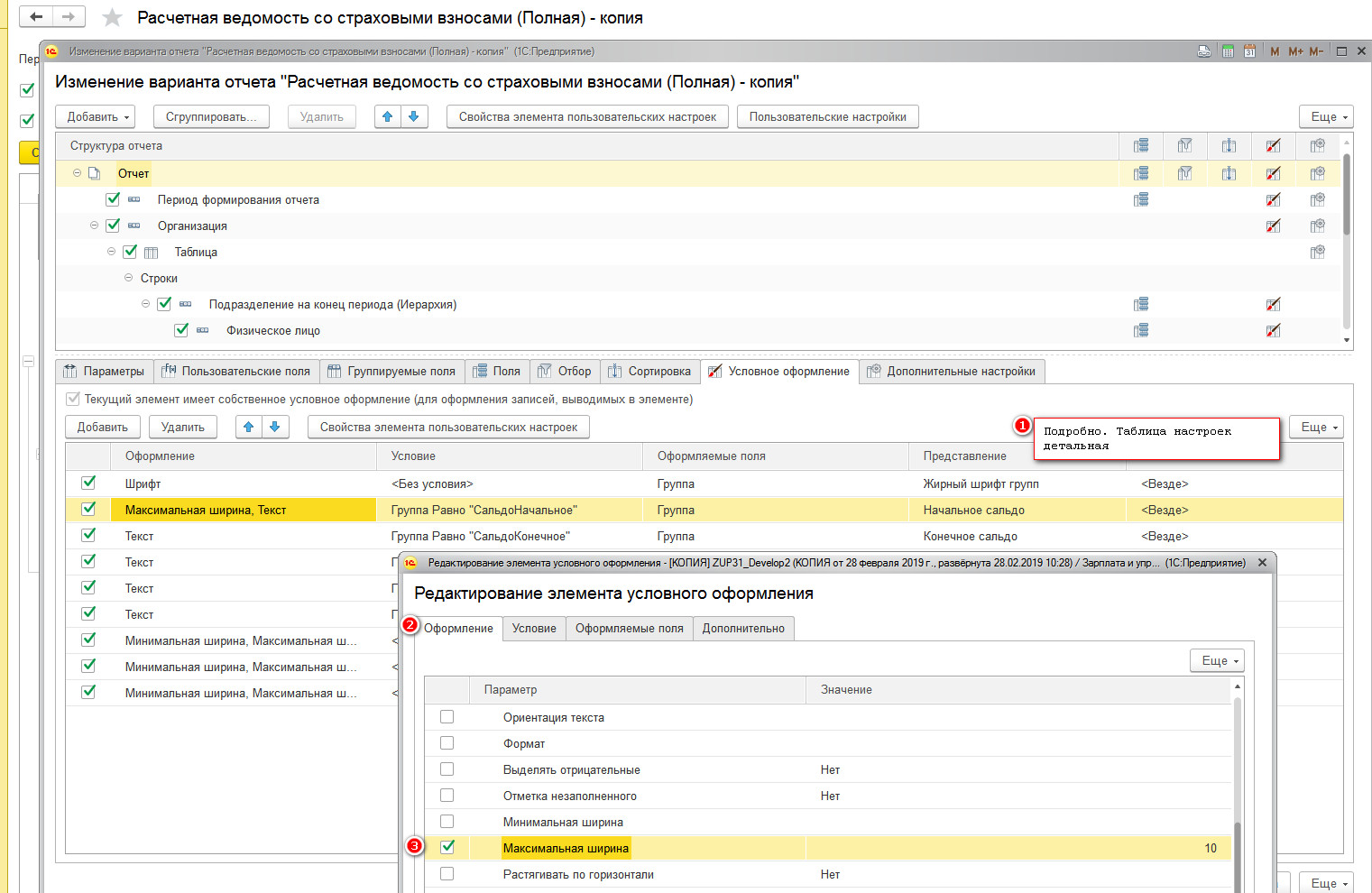
Task: Click the M- memory subtract icon
Action: tap(1316, 51)
